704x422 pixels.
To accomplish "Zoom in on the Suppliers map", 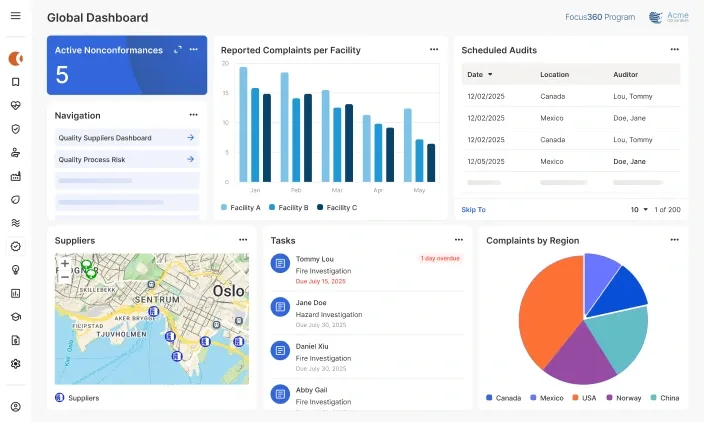I will click(x=65, y=263).
